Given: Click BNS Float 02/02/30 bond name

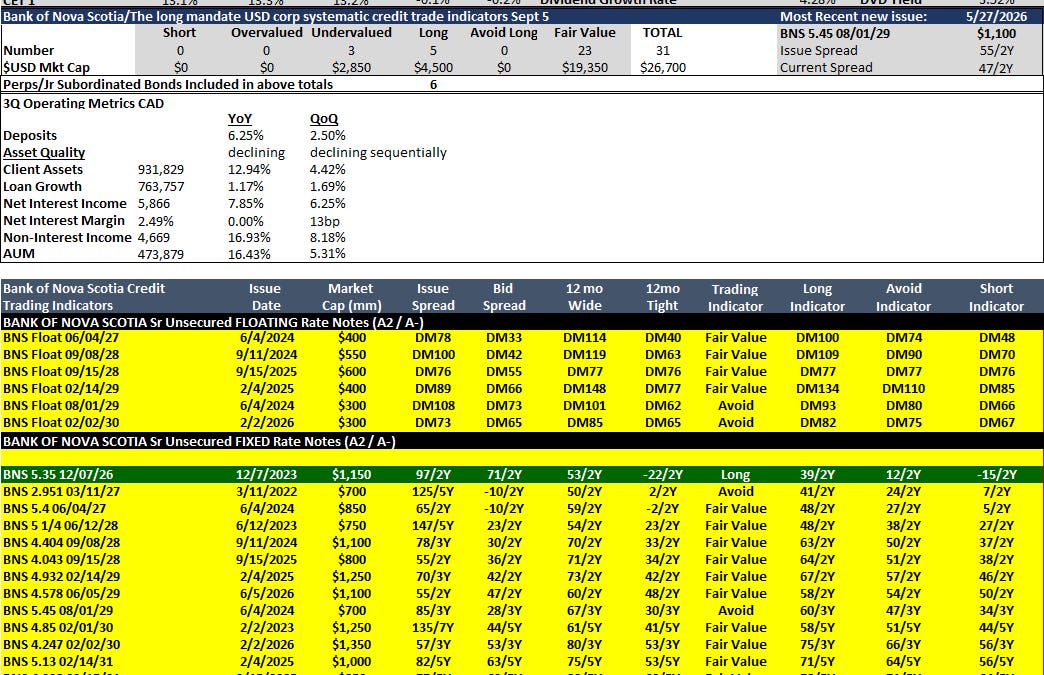Looking at the screenshot, I should point(61,423).
